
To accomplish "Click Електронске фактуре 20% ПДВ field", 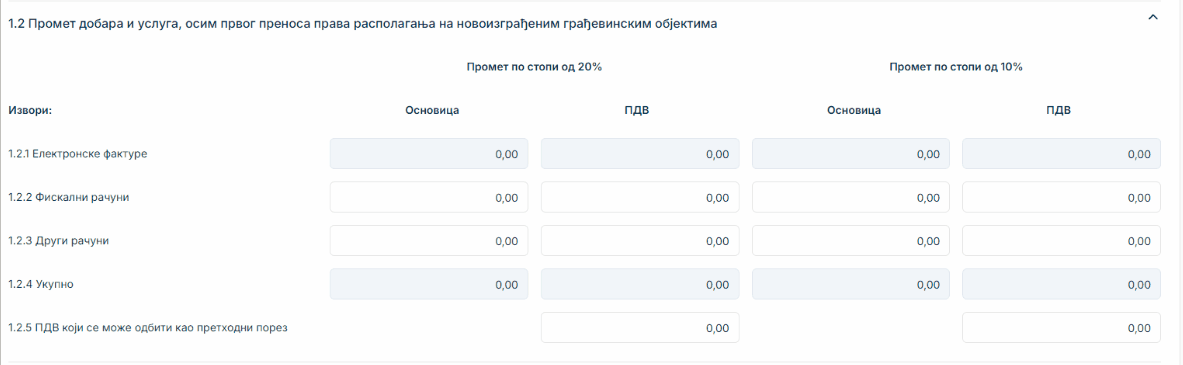I will [x=641, y=154].
